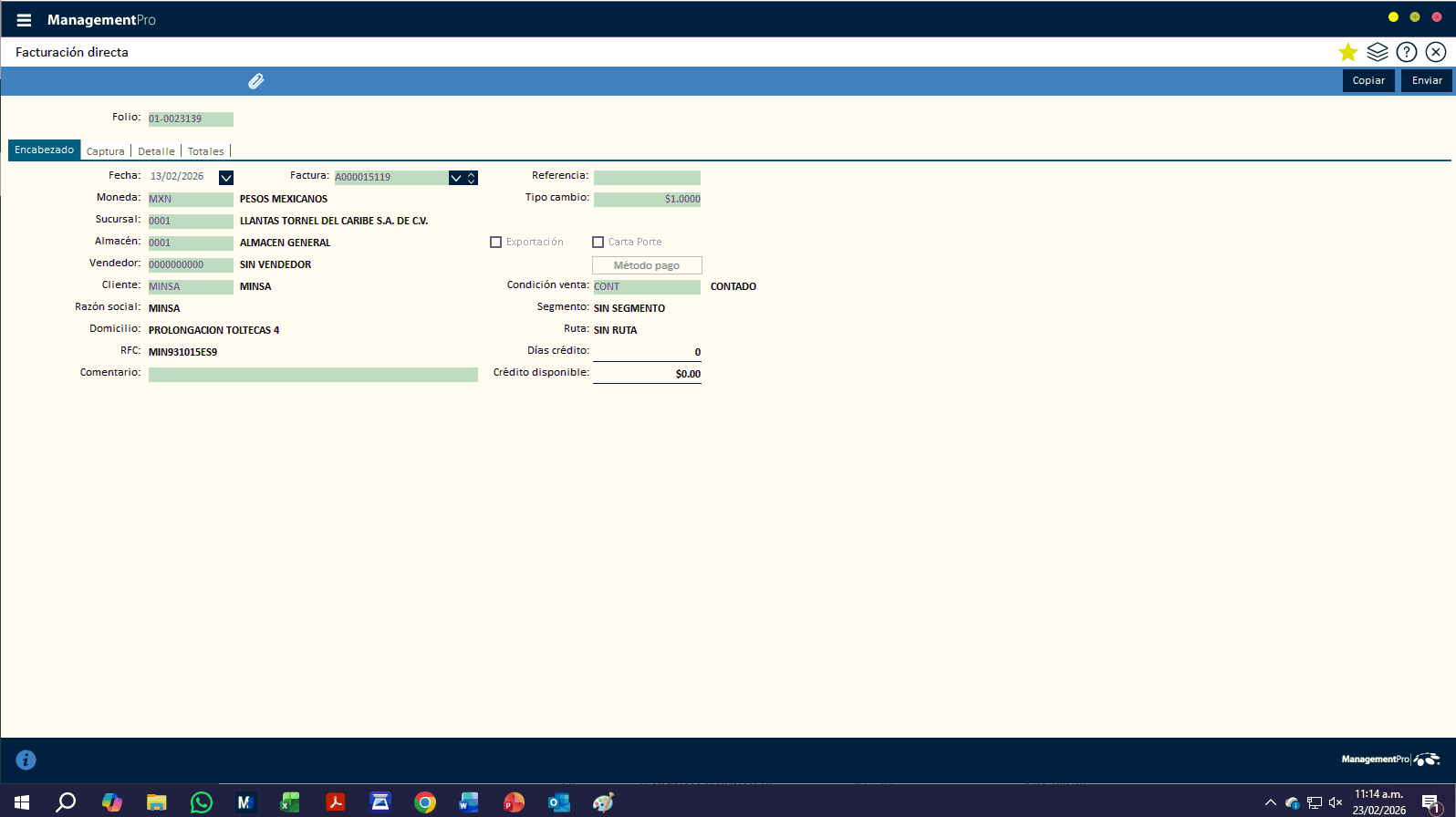Image resolution: width=1456 pixels, height=817 pixels.
Task: Click the blue info icon
Action: pos(26,760)
